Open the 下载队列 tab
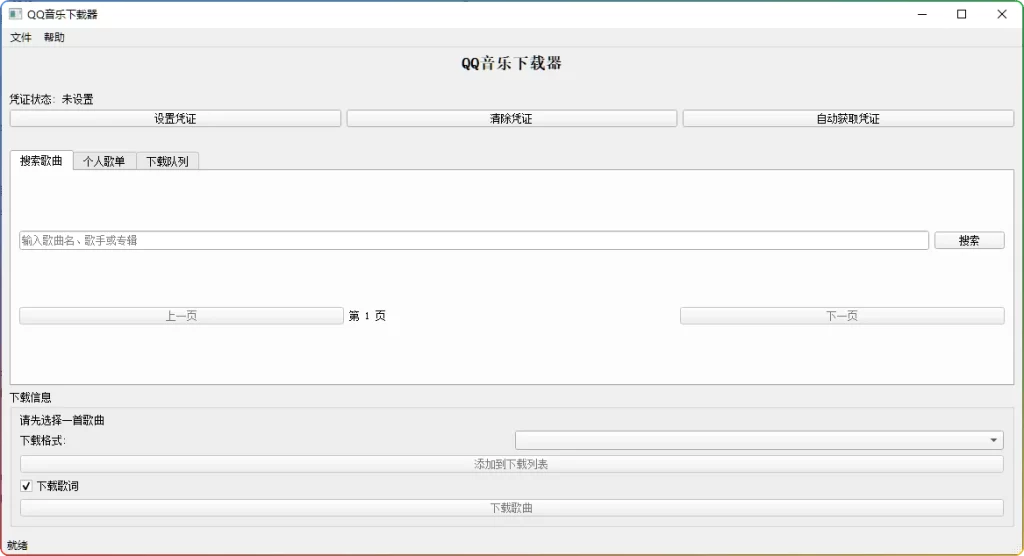The height and width of the screenshot is (556, 1024). (x=167, y=161)
